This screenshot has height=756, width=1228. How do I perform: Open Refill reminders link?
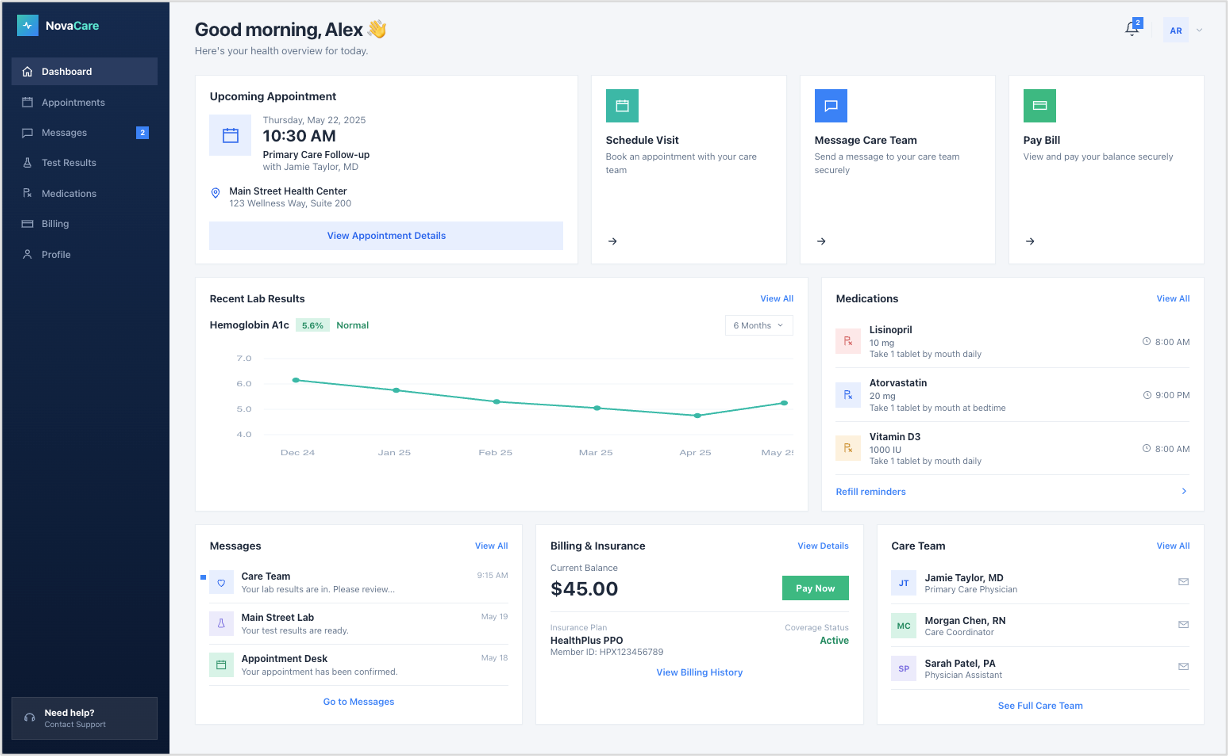pos(871,491)
